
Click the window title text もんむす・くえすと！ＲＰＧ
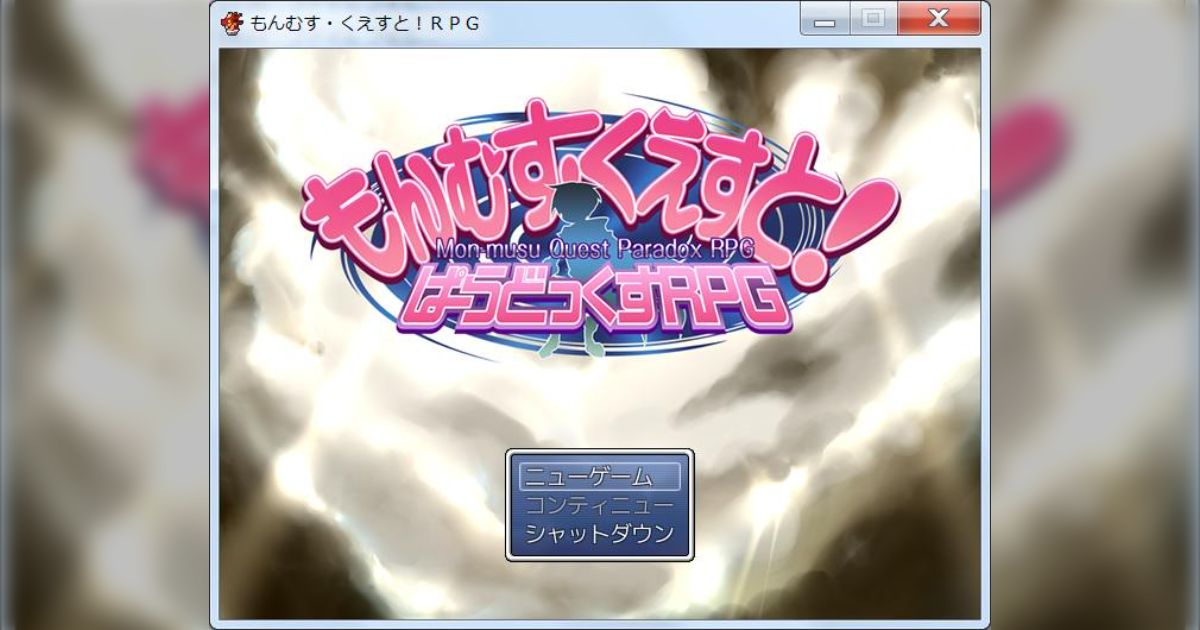point(365,23)
